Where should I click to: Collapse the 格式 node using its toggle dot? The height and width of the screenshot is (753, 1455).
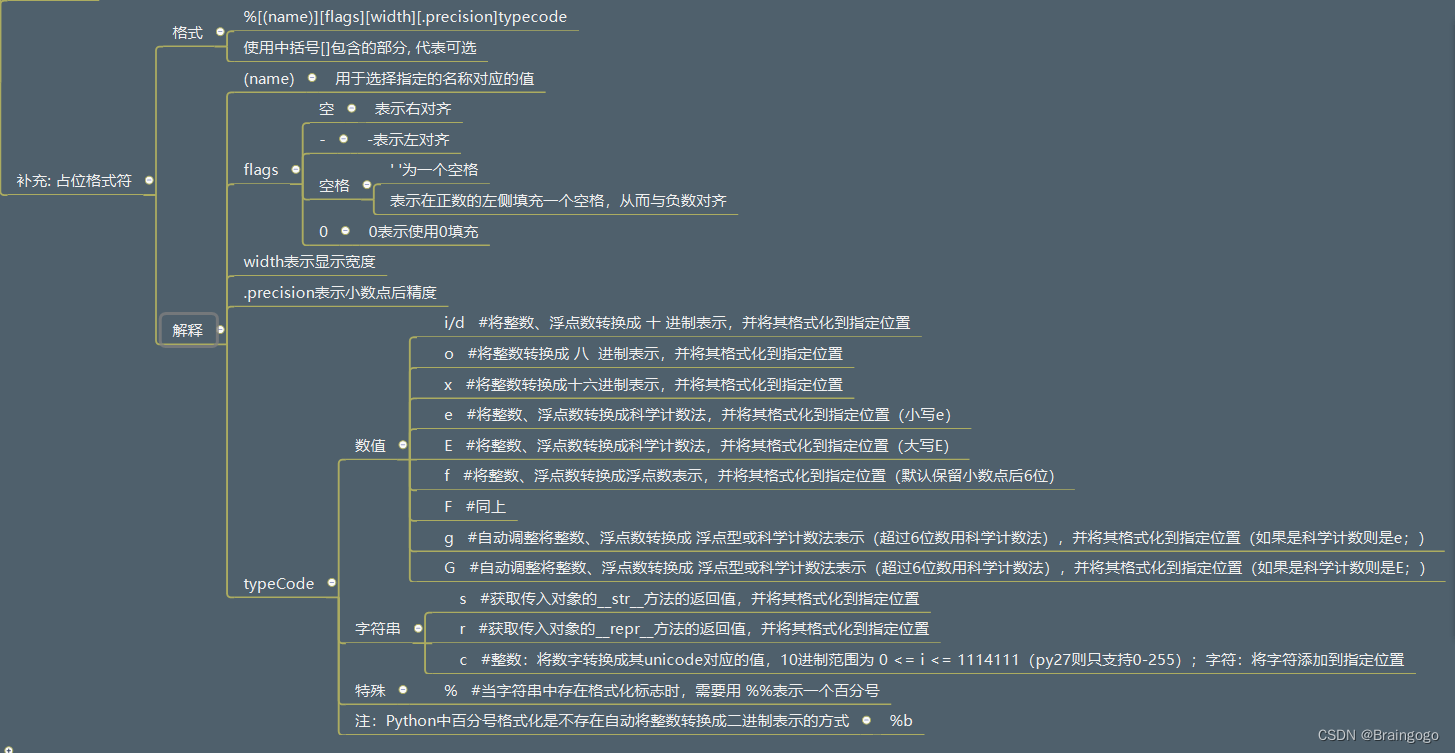220,31
